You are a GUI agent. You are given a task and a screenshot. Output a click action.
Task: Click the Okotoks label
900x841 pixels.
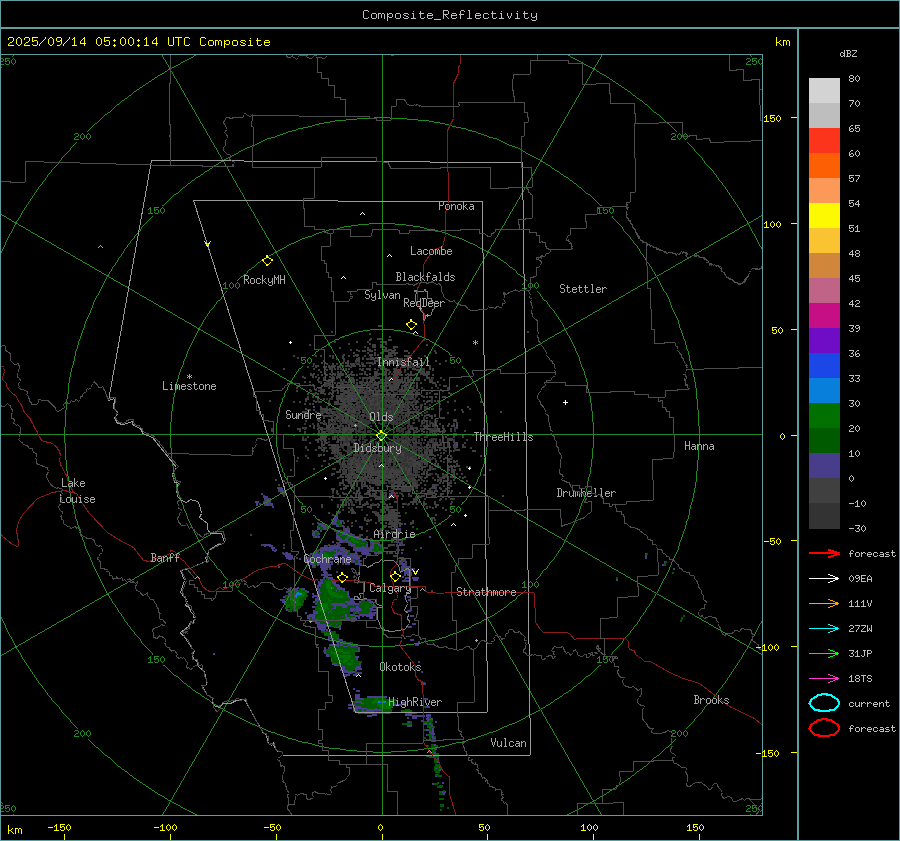tap(400, 666)
